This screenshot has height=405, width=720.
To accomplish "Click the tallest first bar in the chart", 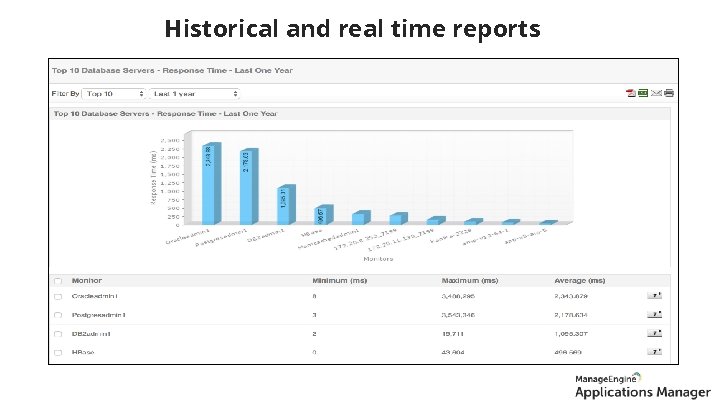I will (x=210, y=184).
